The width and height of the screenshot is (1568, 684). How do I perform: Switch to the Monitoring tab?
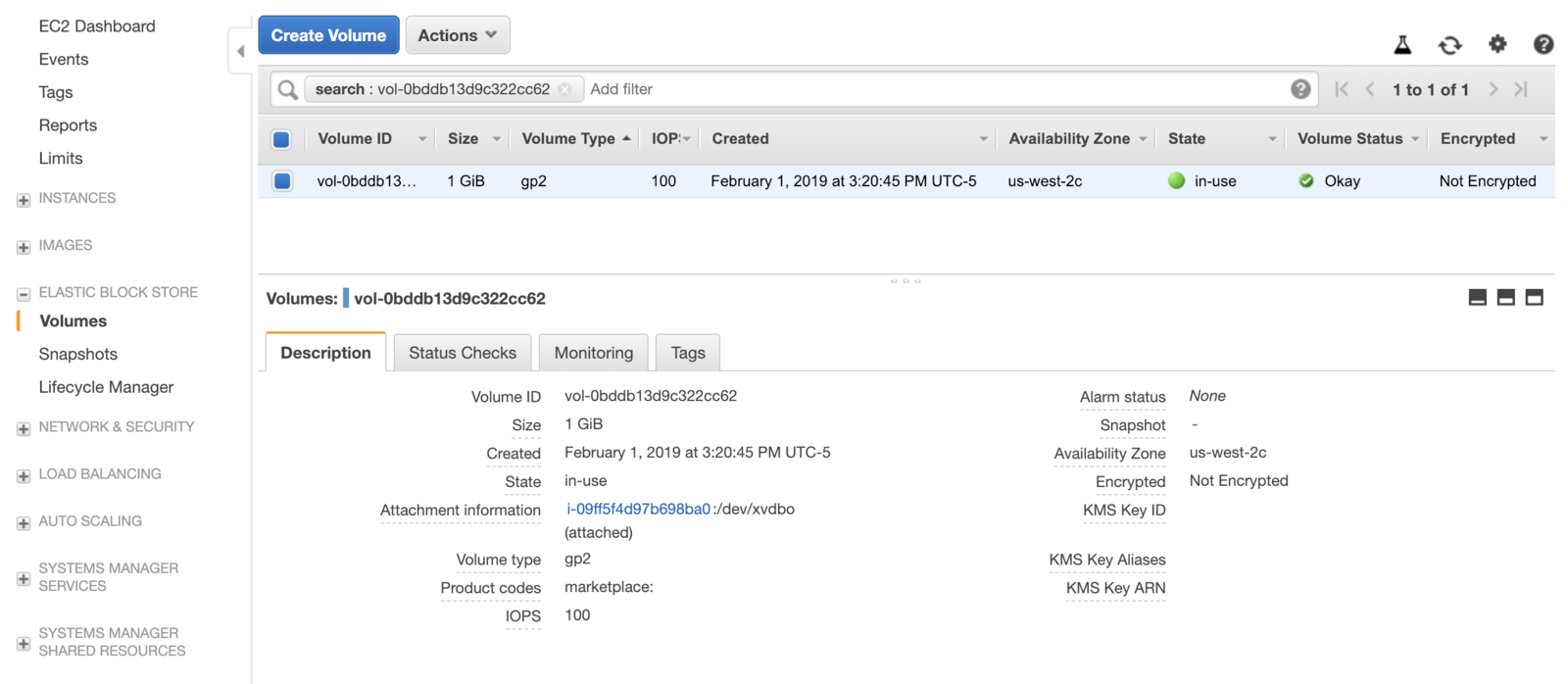coord(594,353)
